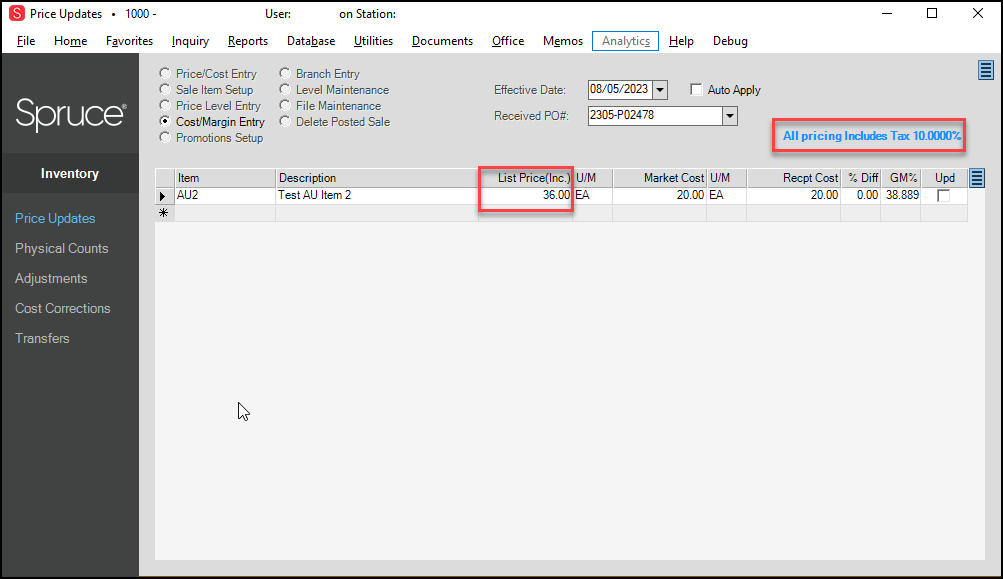
Task: Open the grid column options menu icon
Action: [977, 178]
